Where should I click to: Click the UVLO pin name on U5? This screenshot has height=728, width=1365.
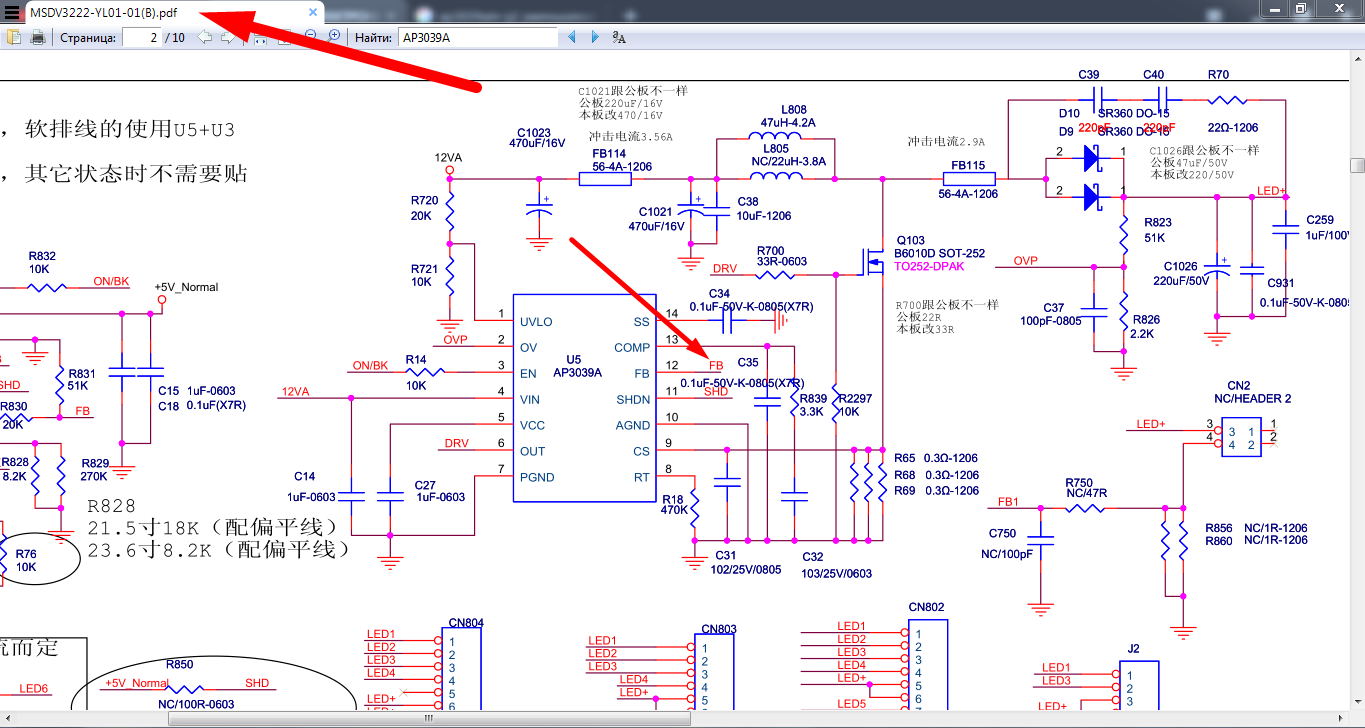(536, 322)
